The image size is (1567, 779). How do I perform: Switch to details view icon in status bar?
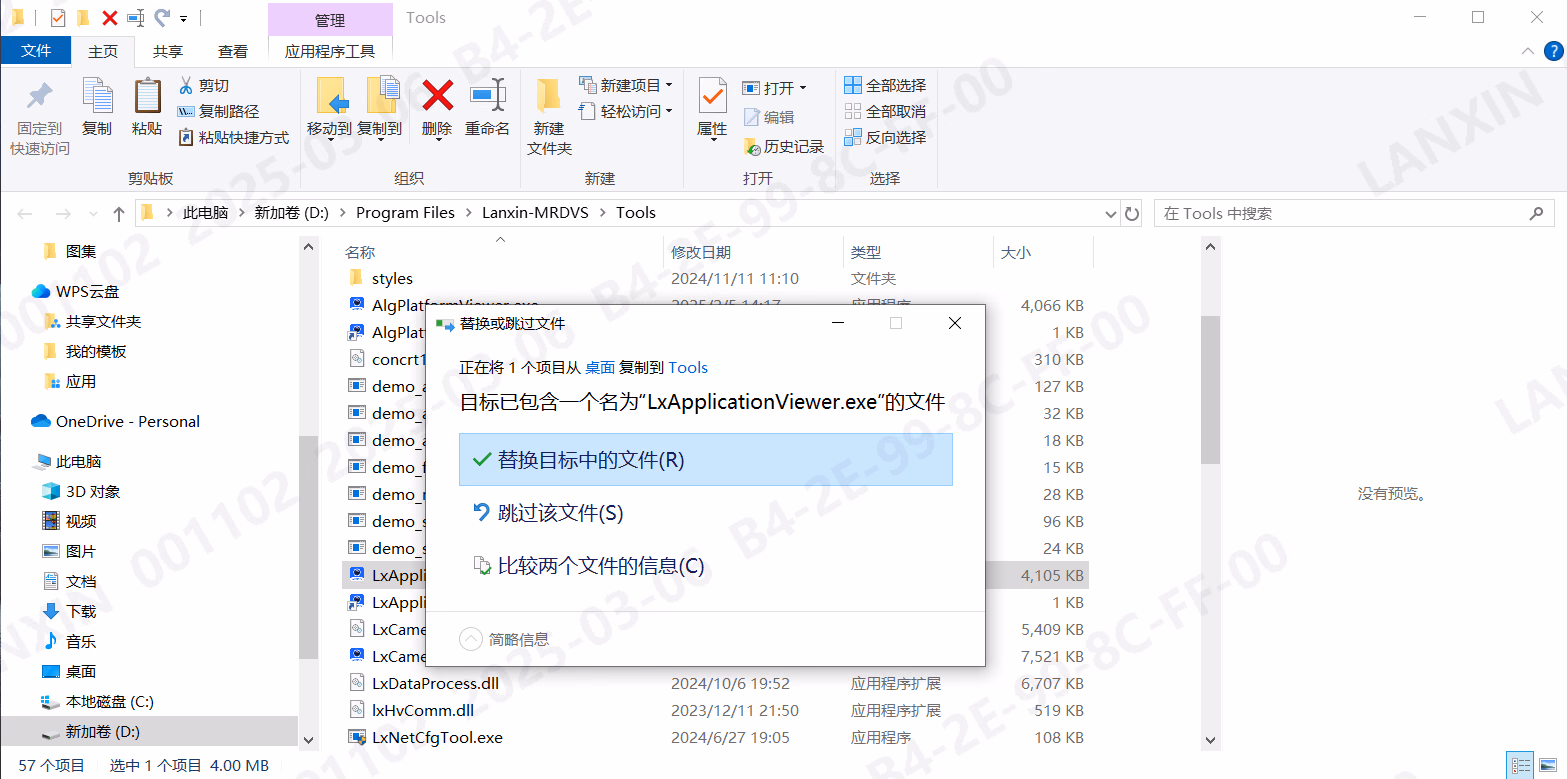(1519, 766)
